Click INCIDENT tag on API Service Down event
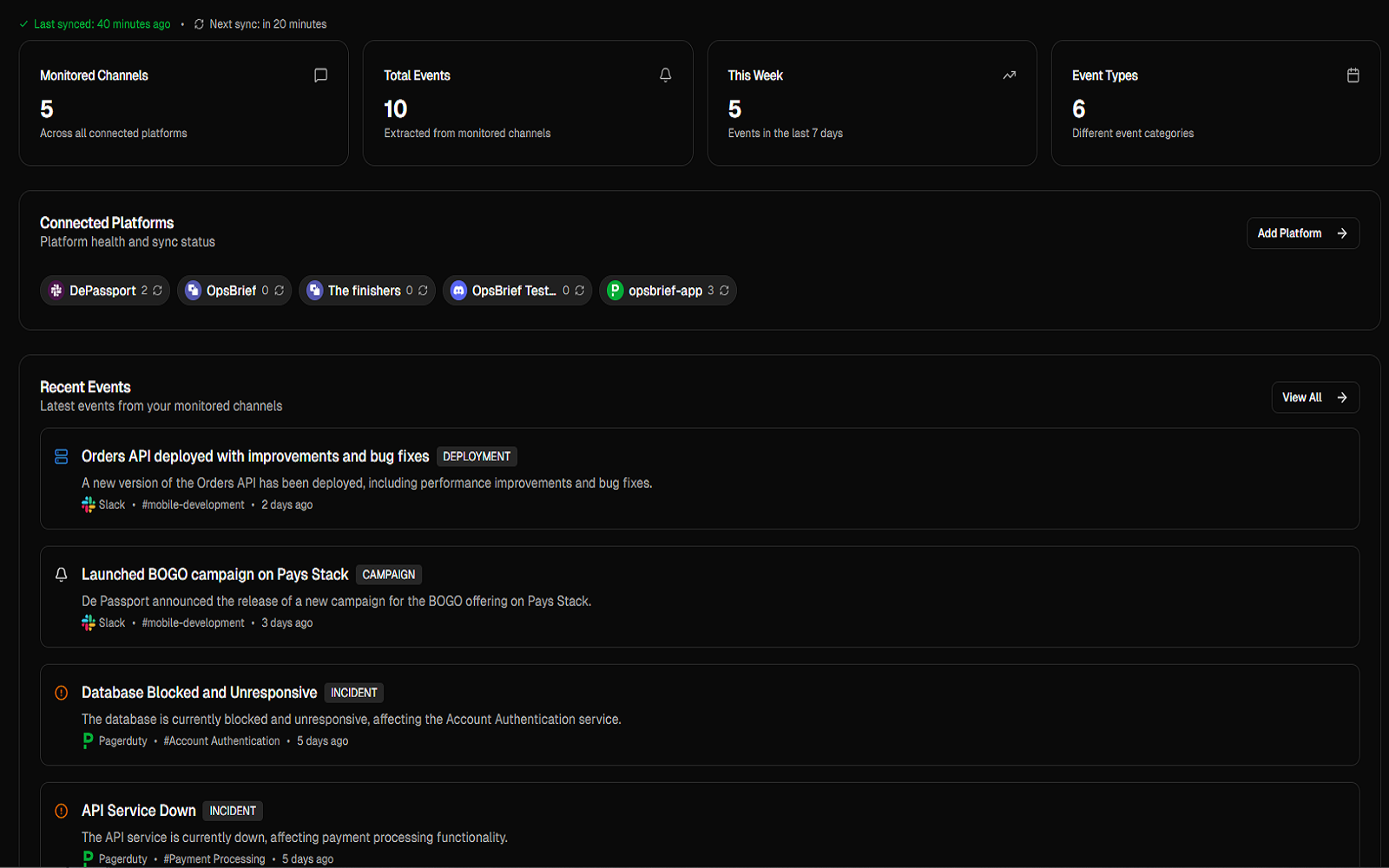The width and height of the screenshot is (1389, 868). coord(233,811)
